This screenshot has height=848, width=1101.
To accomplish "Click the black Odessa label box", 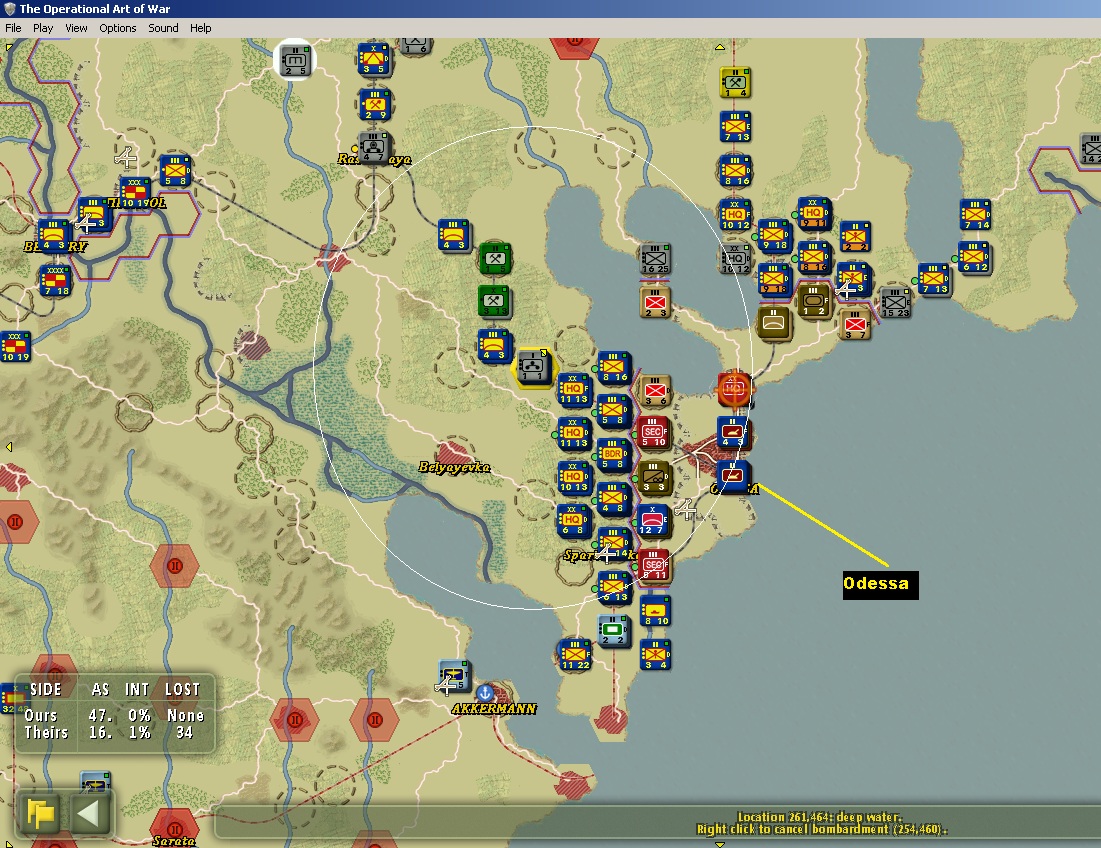I will pos(881,584).
